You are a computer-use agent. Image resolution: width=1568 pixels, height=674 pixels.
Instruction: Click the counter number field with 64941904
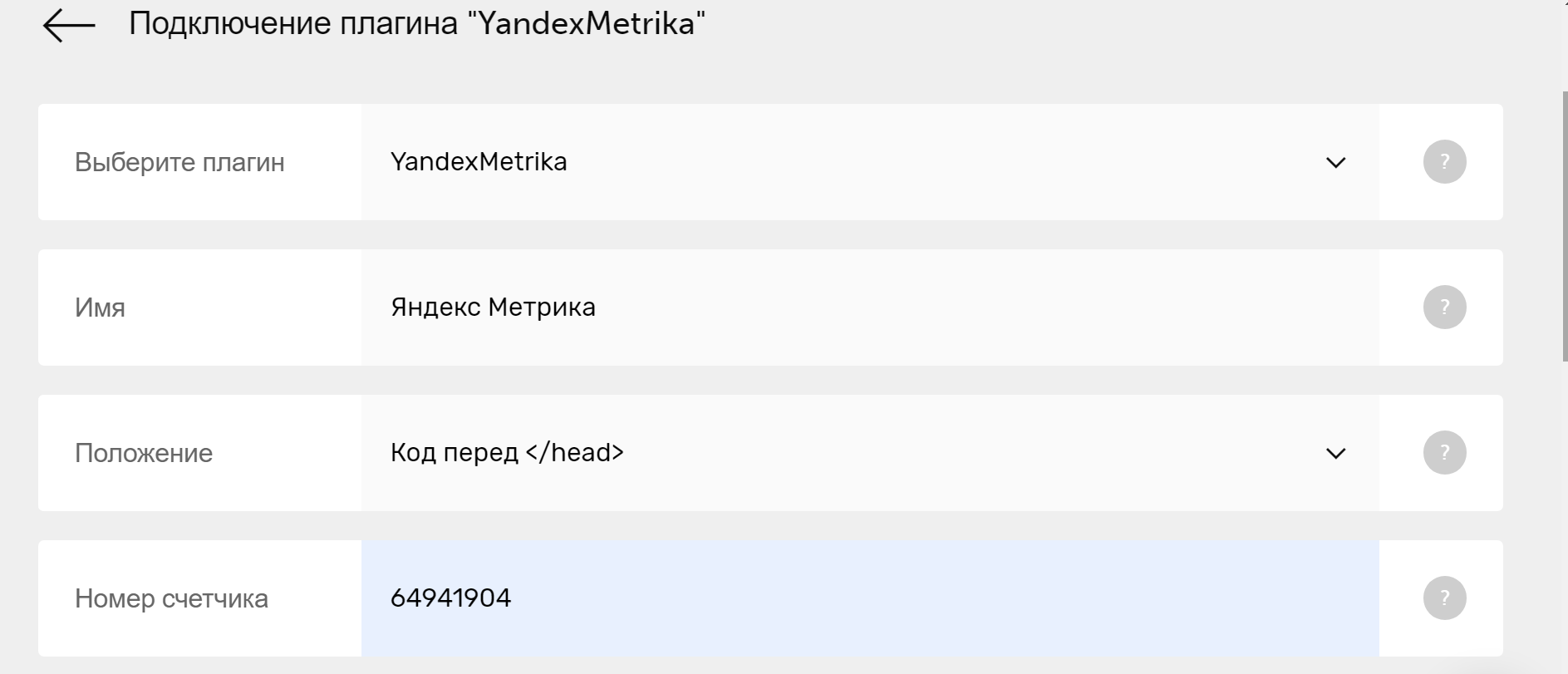(x=870, y=598)
